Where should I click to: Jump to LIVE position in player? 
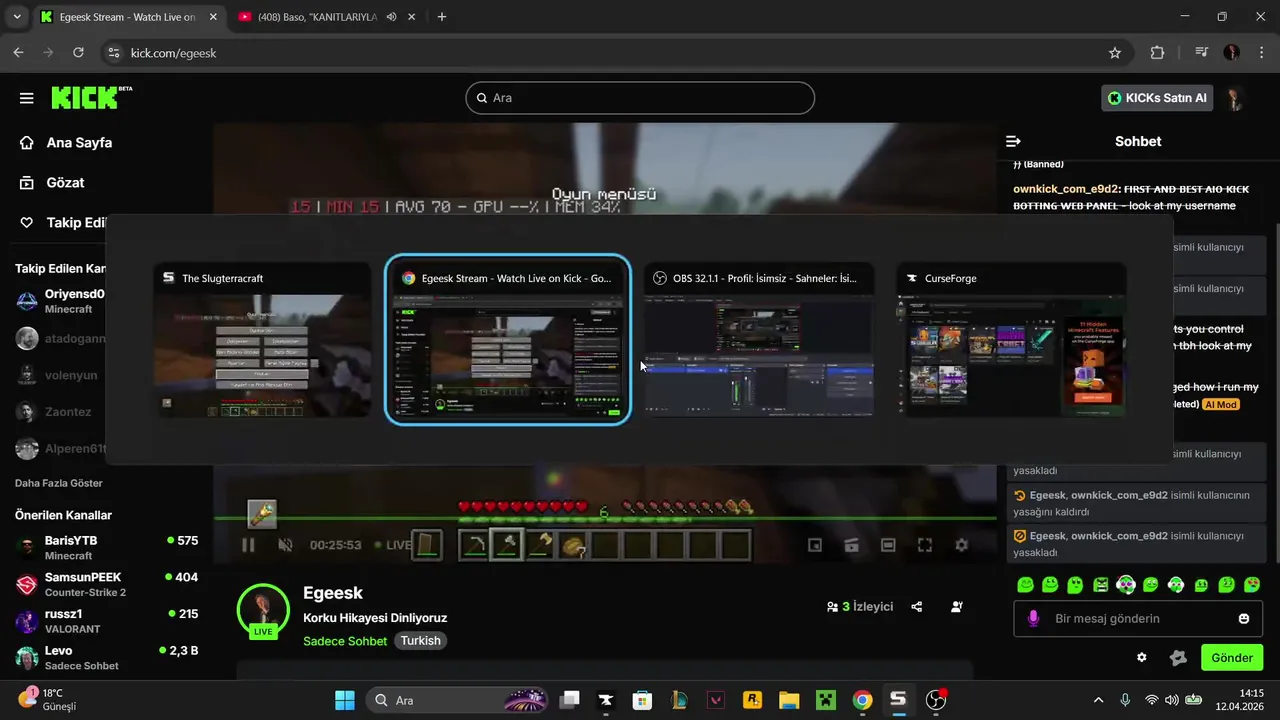[x=392, y=545]
